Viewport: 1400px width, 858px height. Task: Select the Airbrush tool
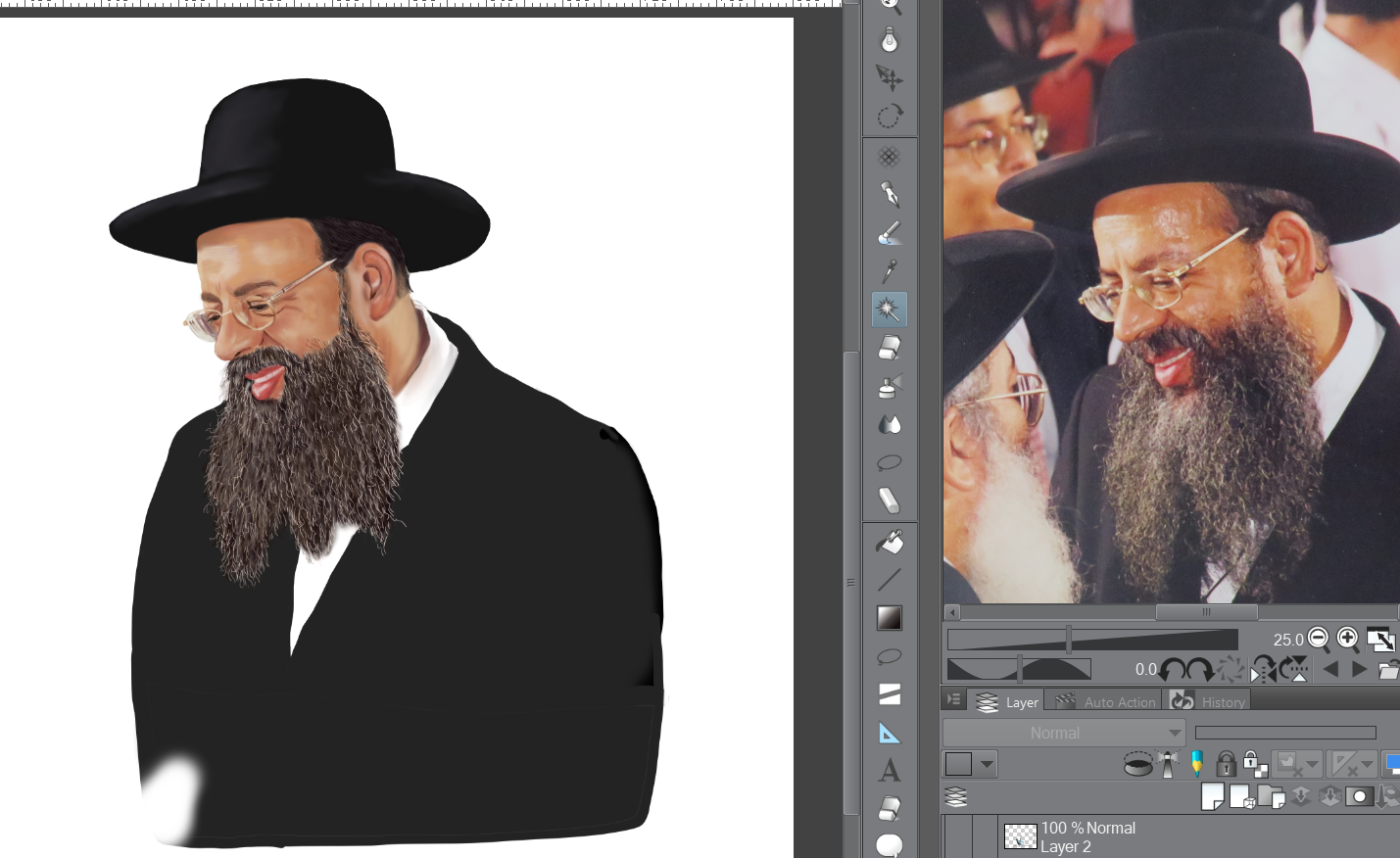click(x=890, y=386)
